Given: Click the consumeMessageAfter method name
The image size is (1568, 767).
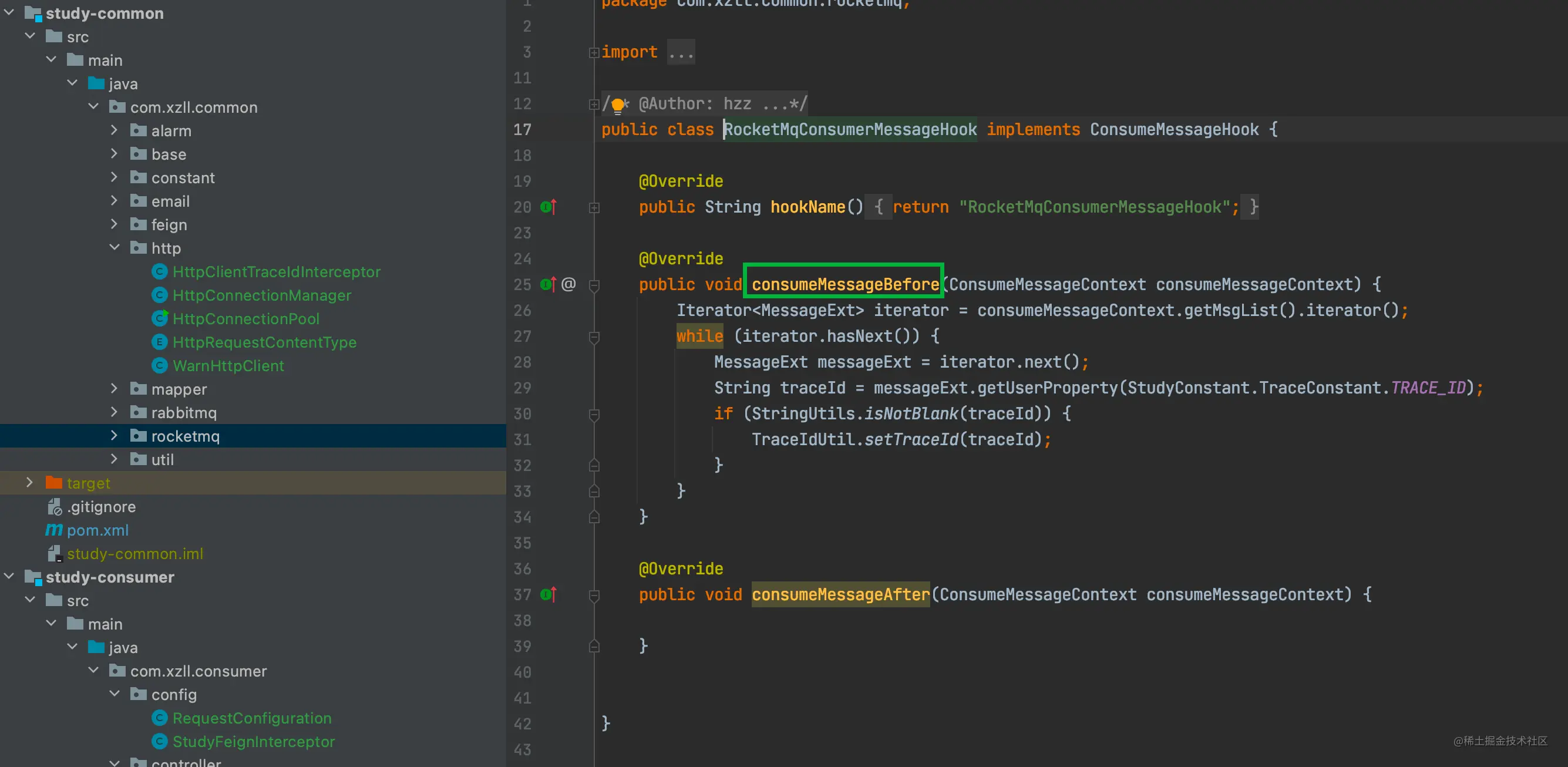Looking at the screenshot, I should pos(840,595).
